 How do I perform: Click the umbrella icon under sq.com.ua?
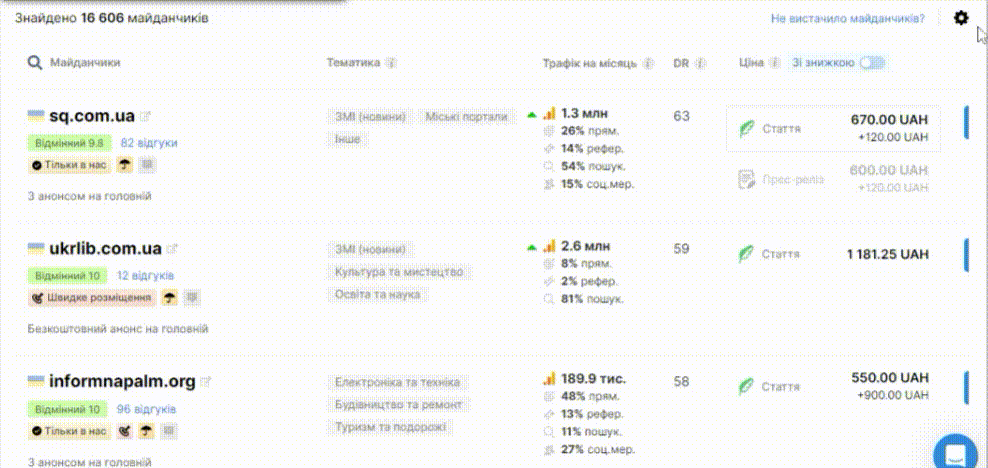[125, 164]
